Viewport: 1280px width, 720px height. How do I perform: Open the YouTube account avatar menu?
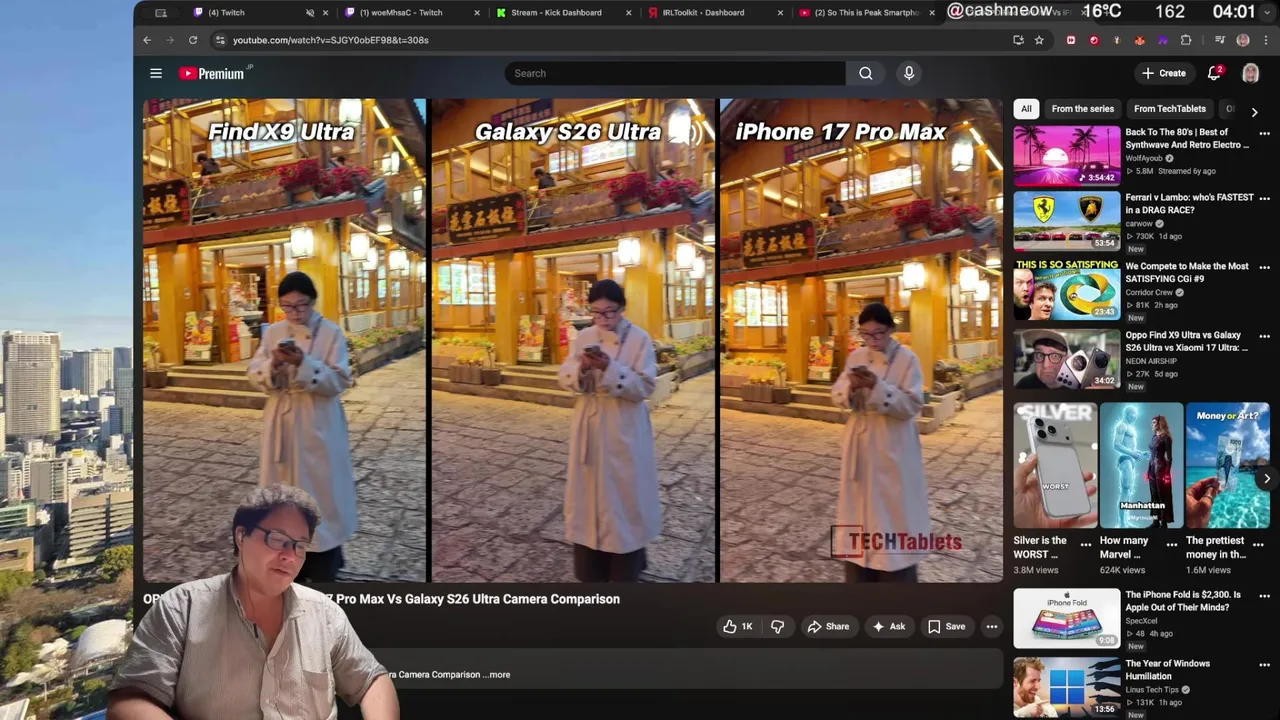point(1250,73)
